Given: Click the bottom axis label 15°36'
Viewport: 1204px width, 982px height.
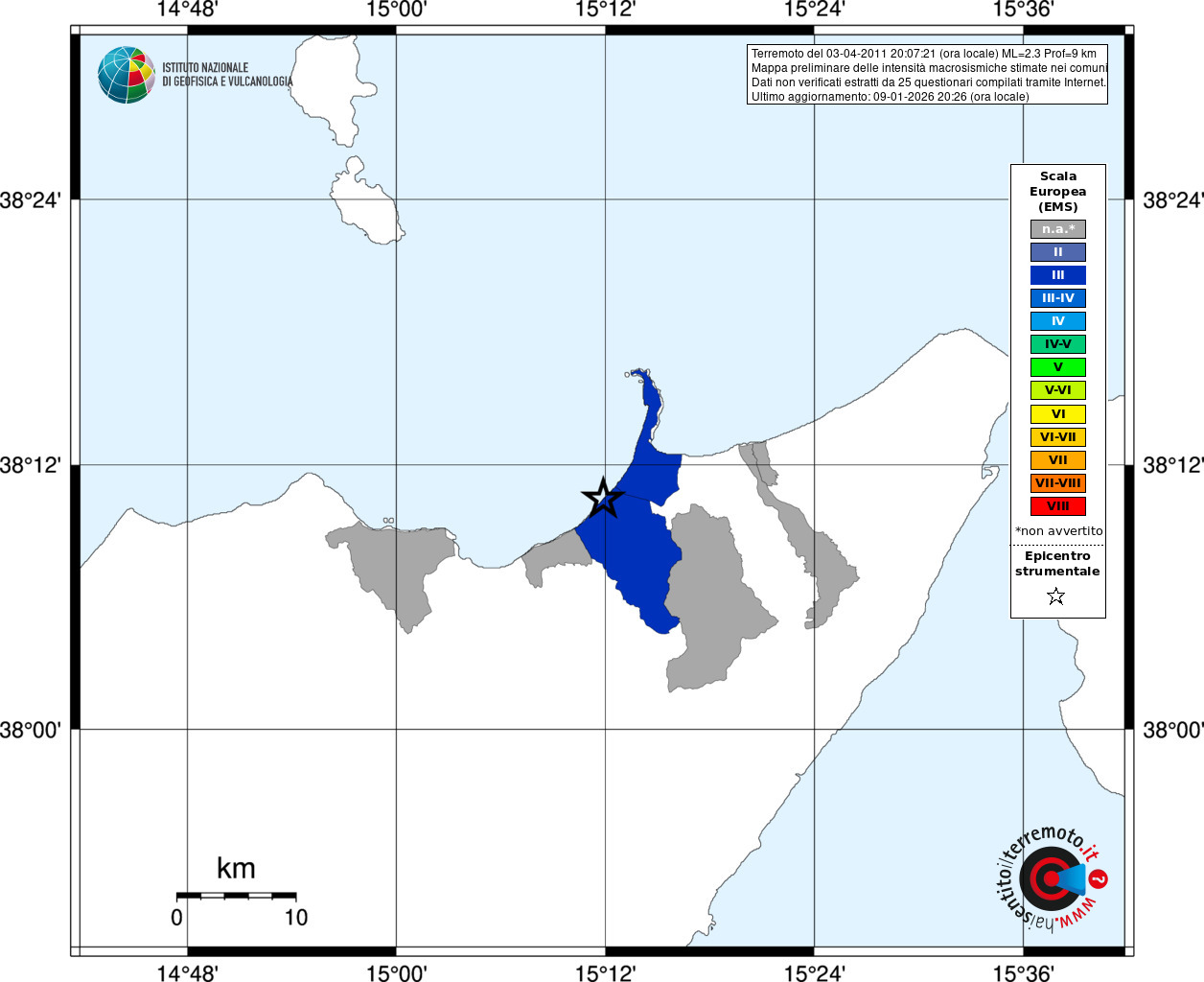Looking at the screenshot, I should (1023, 973).
